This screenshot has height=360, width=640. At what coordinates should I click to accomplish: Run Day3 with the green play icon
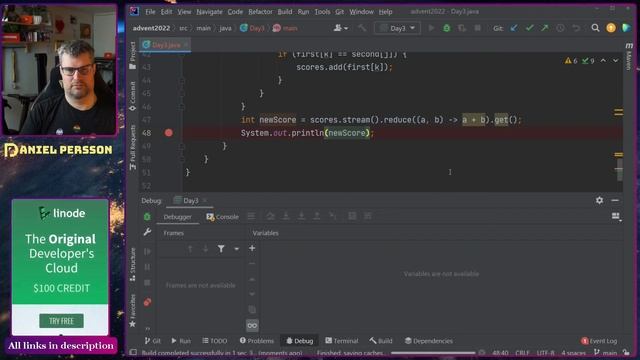click(431, 28)
